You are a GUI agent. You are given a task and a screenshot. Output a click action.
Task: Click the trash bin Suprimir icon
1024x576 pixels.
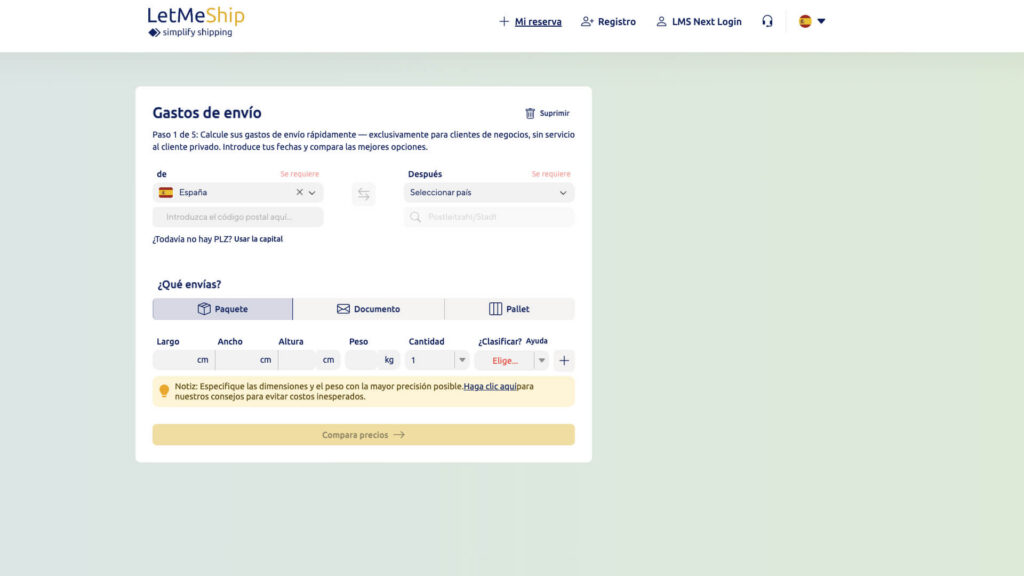point(530,114)
